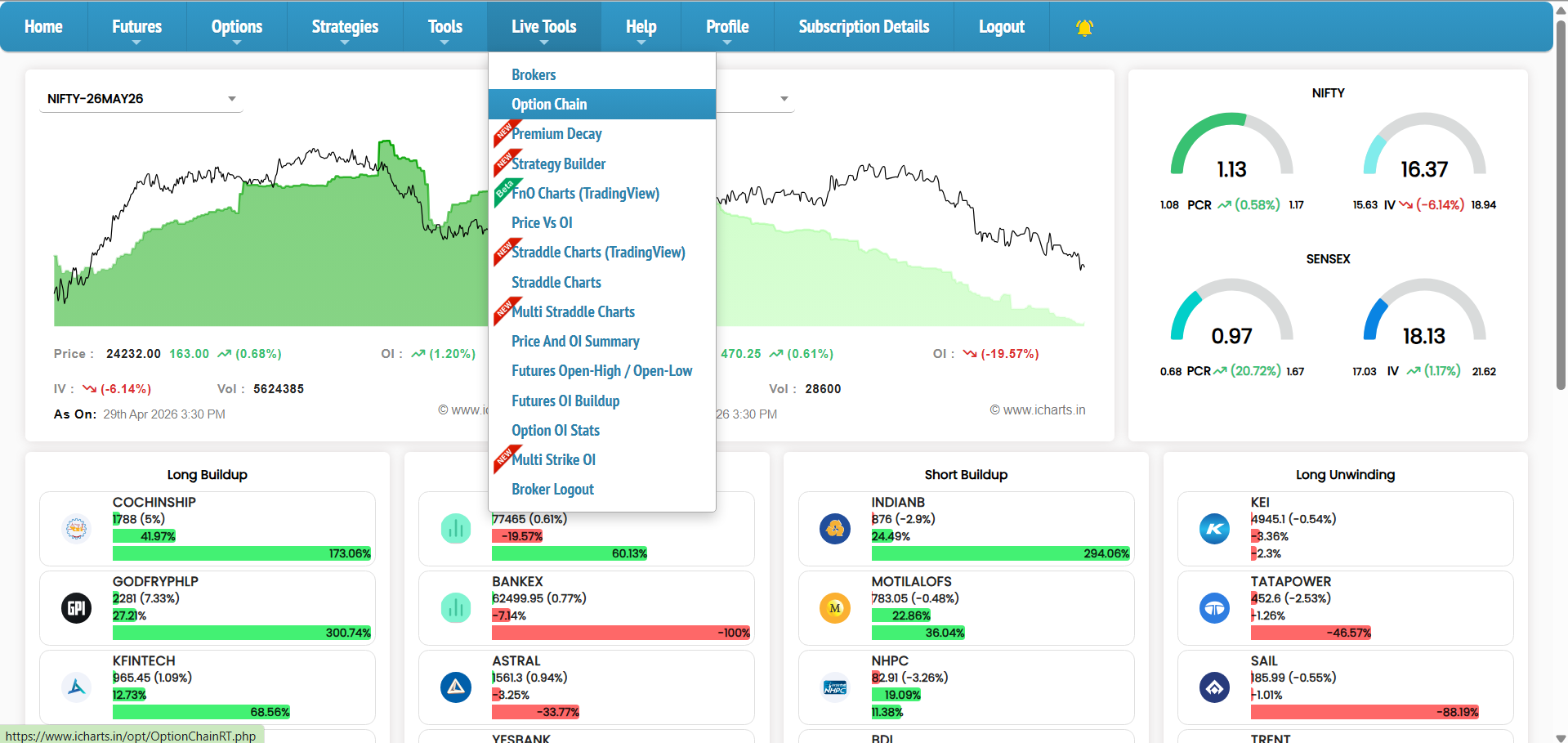Click the NIFTY PCR gauge showing 1.13

click(1232, 145)
